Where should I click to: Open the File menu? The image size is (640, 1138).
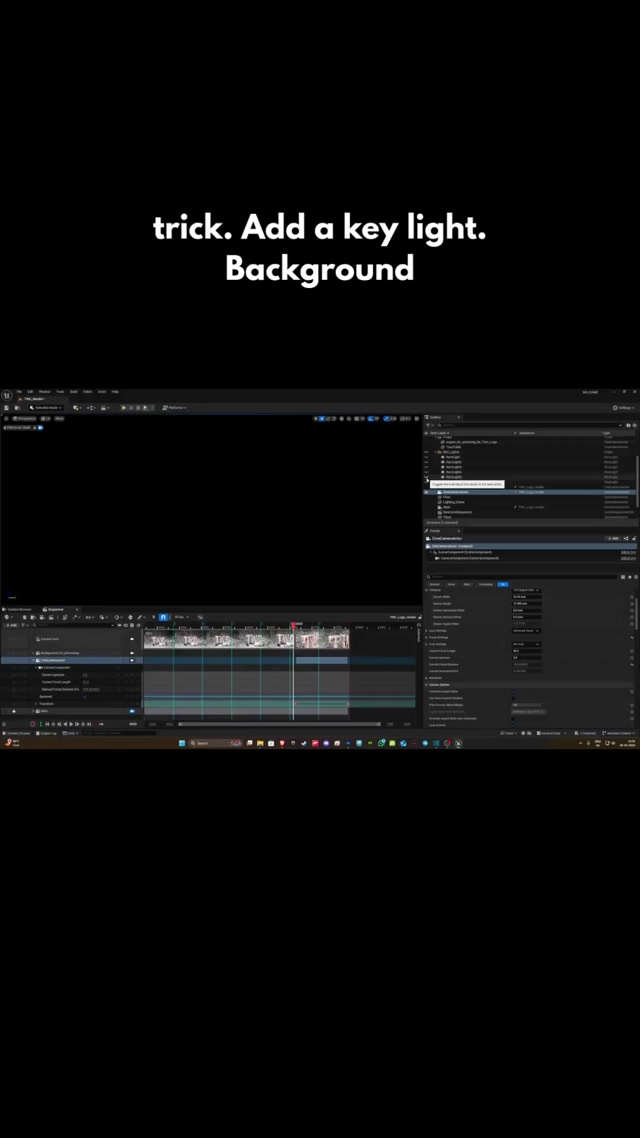[18, 391]
